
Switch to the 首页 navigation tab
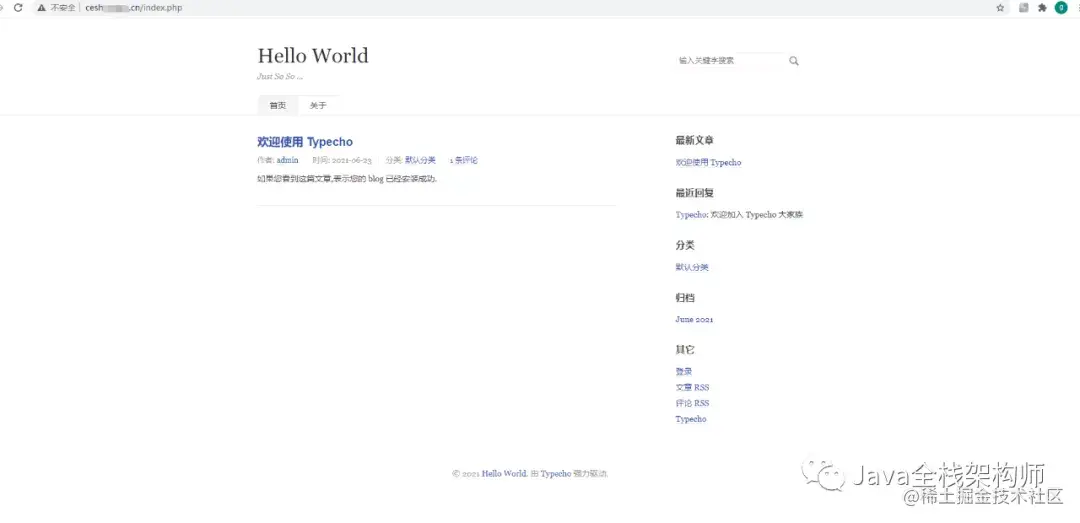[278, 105]
